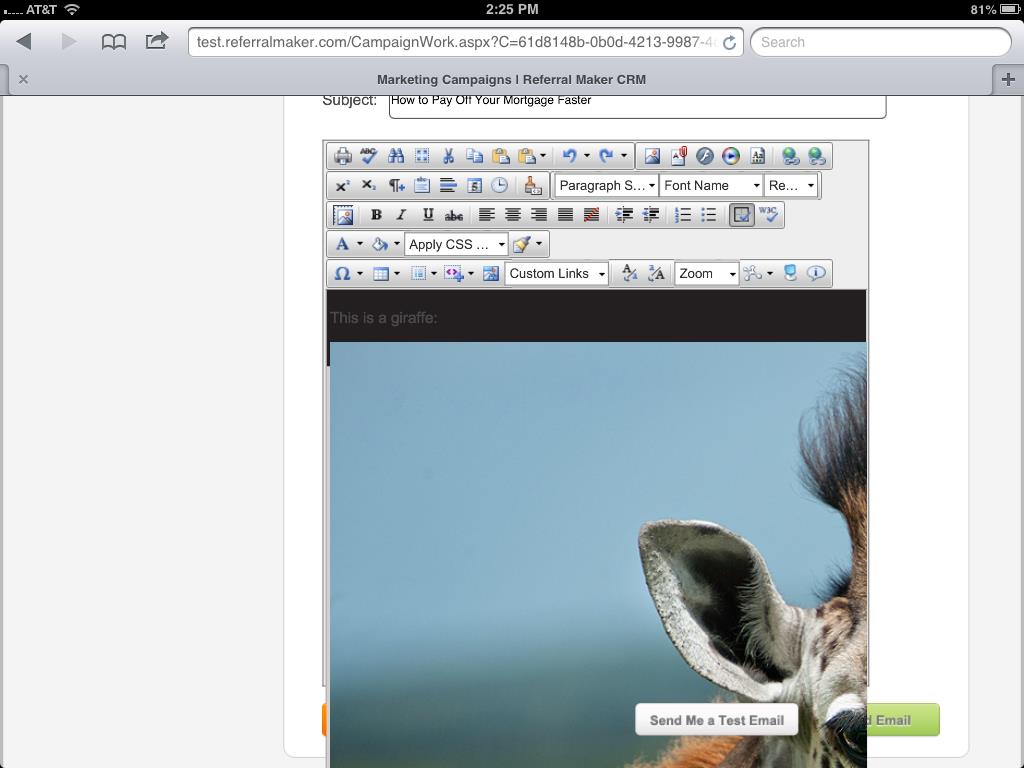Click the About editor info icon
Screen dimensions: 1024x768
point(816,274)
